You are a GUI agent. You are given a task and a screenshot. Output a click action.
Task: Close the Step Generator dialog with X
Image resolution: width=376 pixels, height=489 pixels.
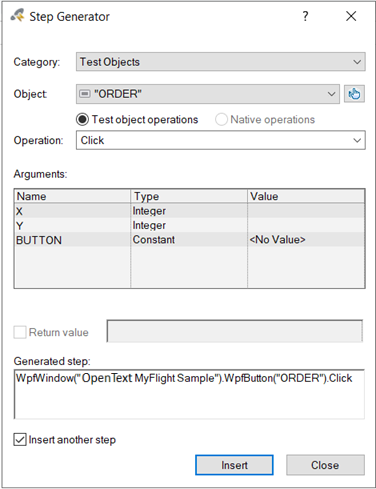click(x=351, y=16)
